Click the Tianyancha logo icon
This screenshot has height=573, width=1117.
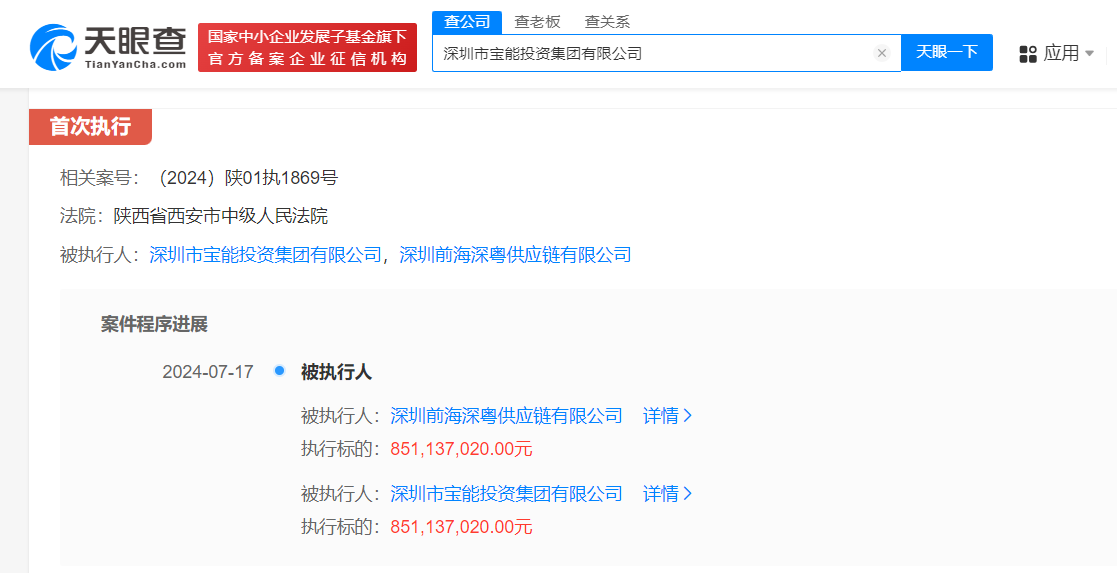coord(53,47)
